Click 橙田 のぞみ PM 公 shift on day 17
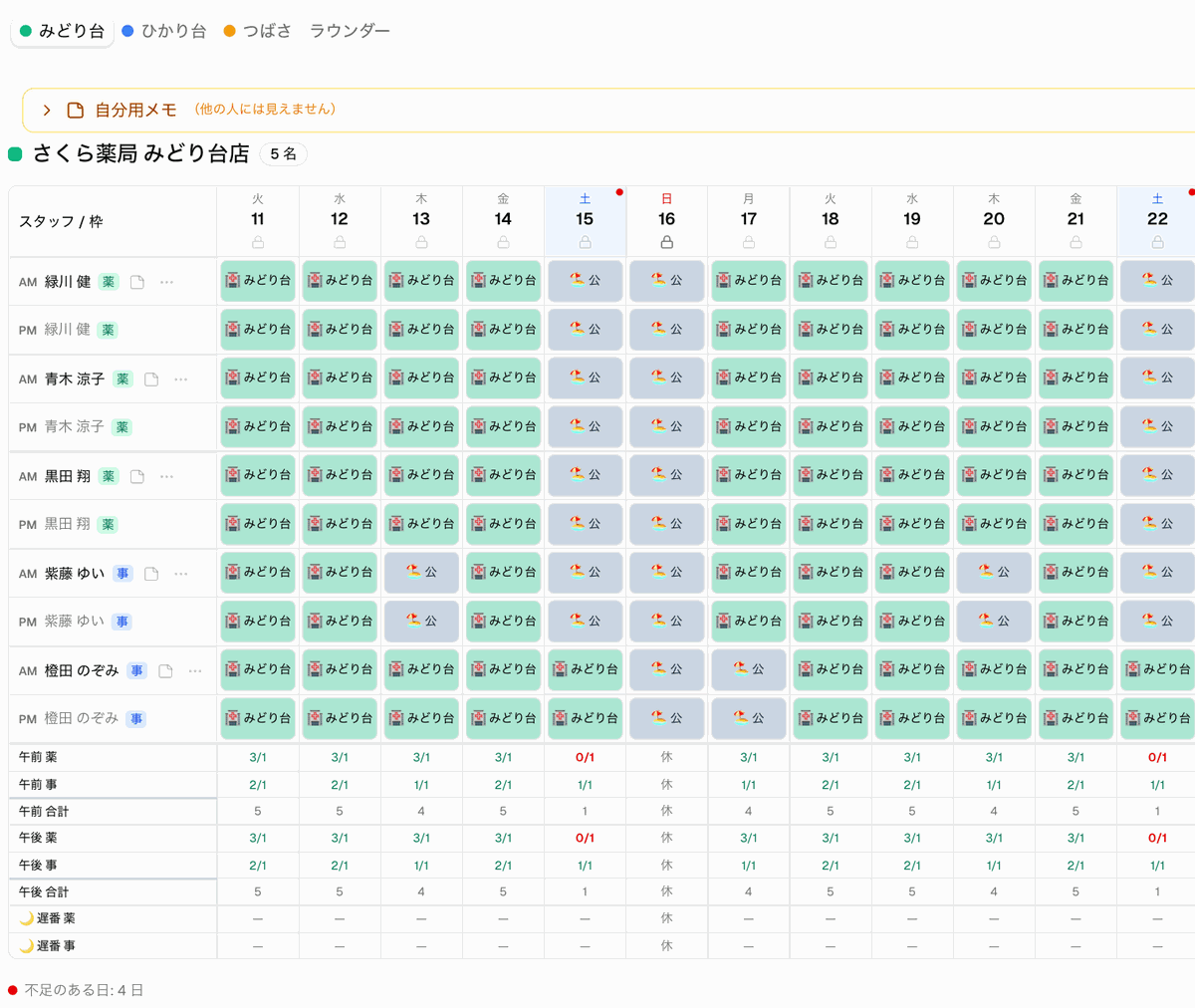 (749, 718)
